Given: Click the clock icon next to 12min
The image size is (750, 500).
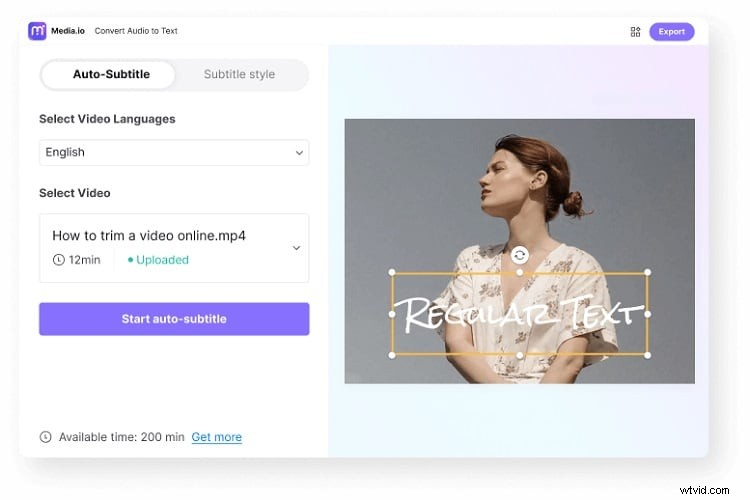Looking at the screenshot, I should coord(58,260).
